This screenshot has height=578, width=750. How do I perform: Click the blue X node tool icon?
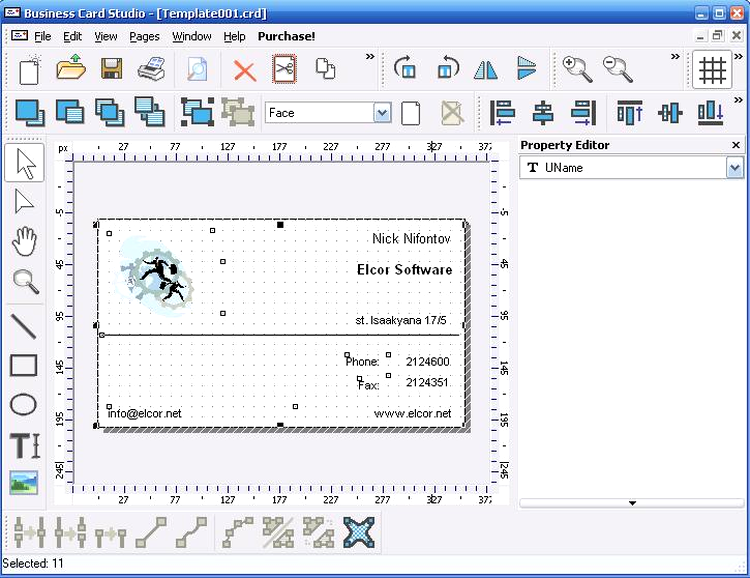359,532
